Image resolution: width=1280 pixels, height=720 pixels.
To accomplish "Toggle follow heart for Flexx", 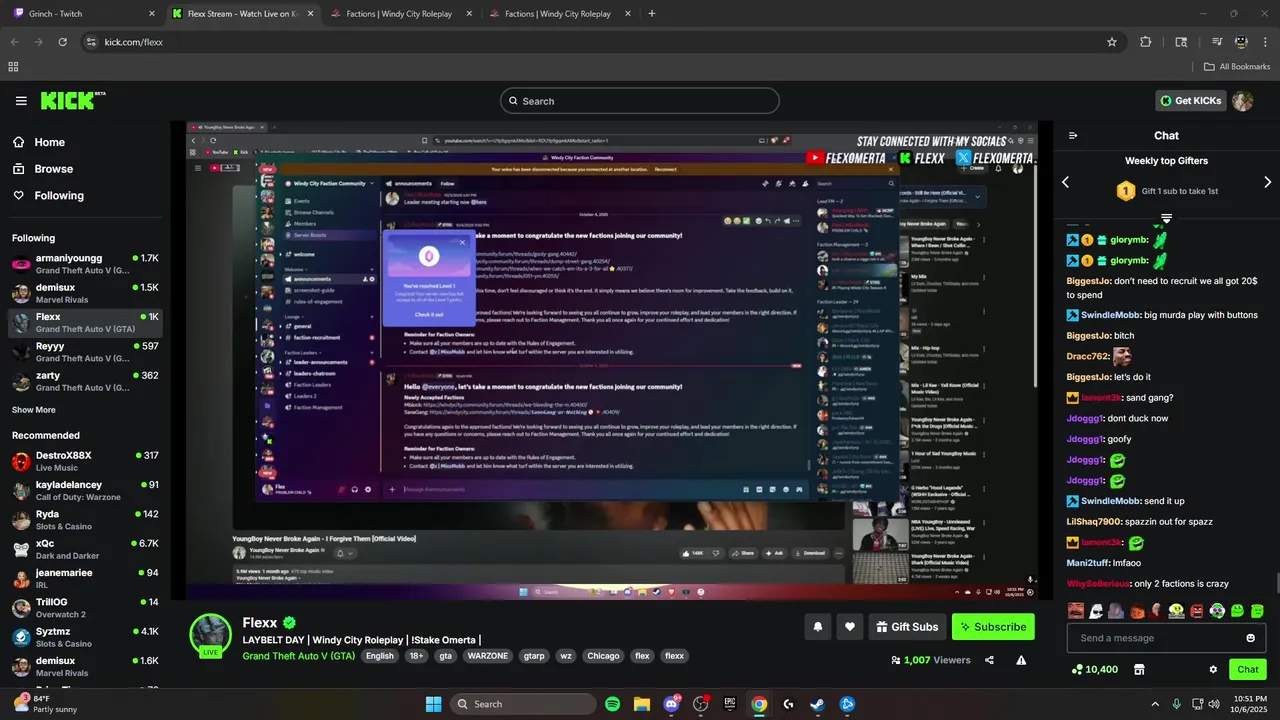I will coord(850,627).
